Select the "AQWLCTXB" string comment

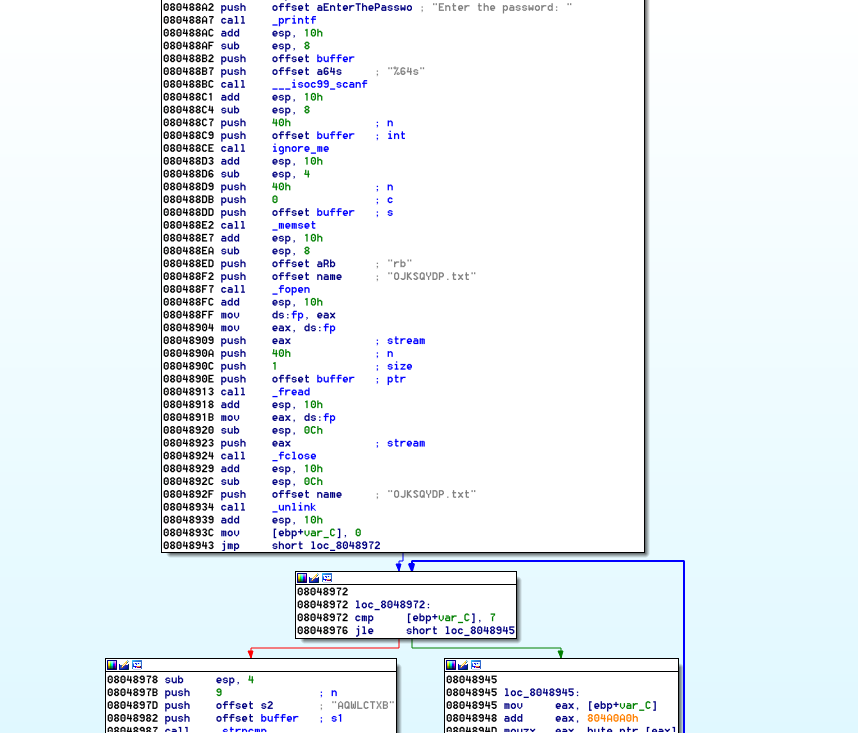click(x=362, y=705)
